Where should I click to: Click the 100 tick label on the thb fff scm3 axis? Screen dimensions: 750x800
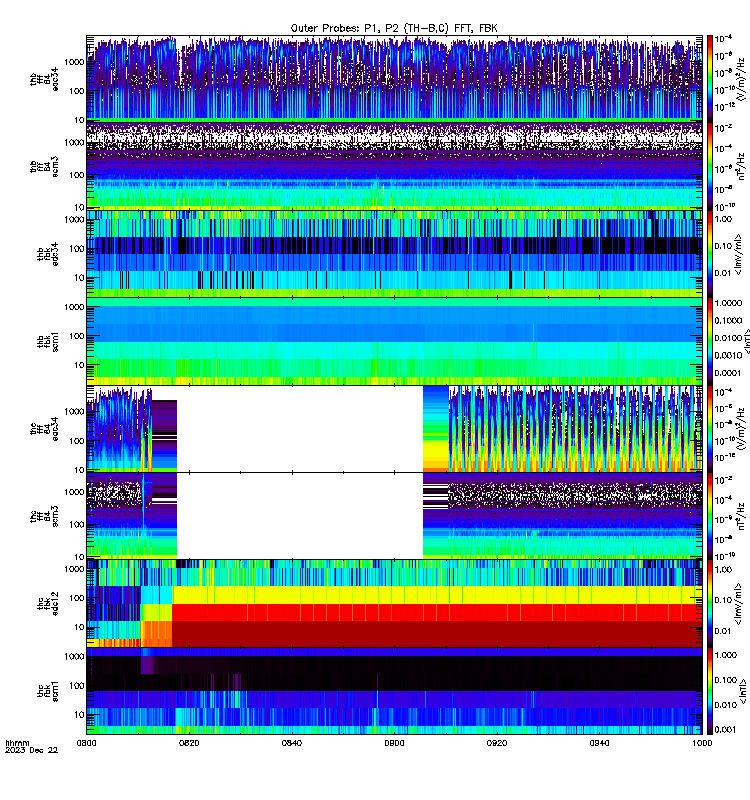click(x=77, y=175)
